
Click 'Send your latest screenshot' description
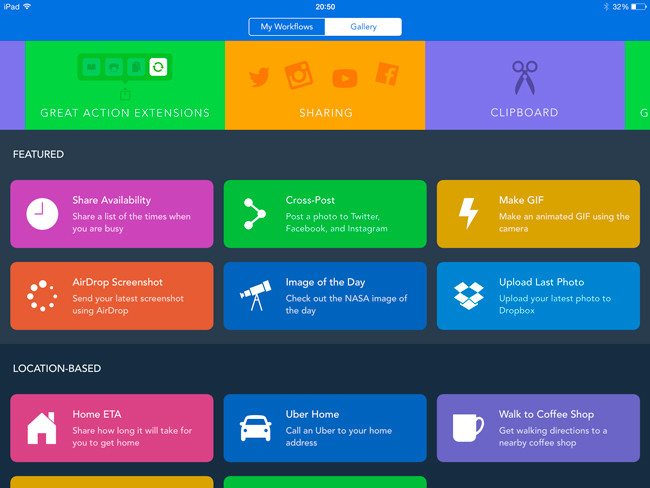click(x=128, y=305)
